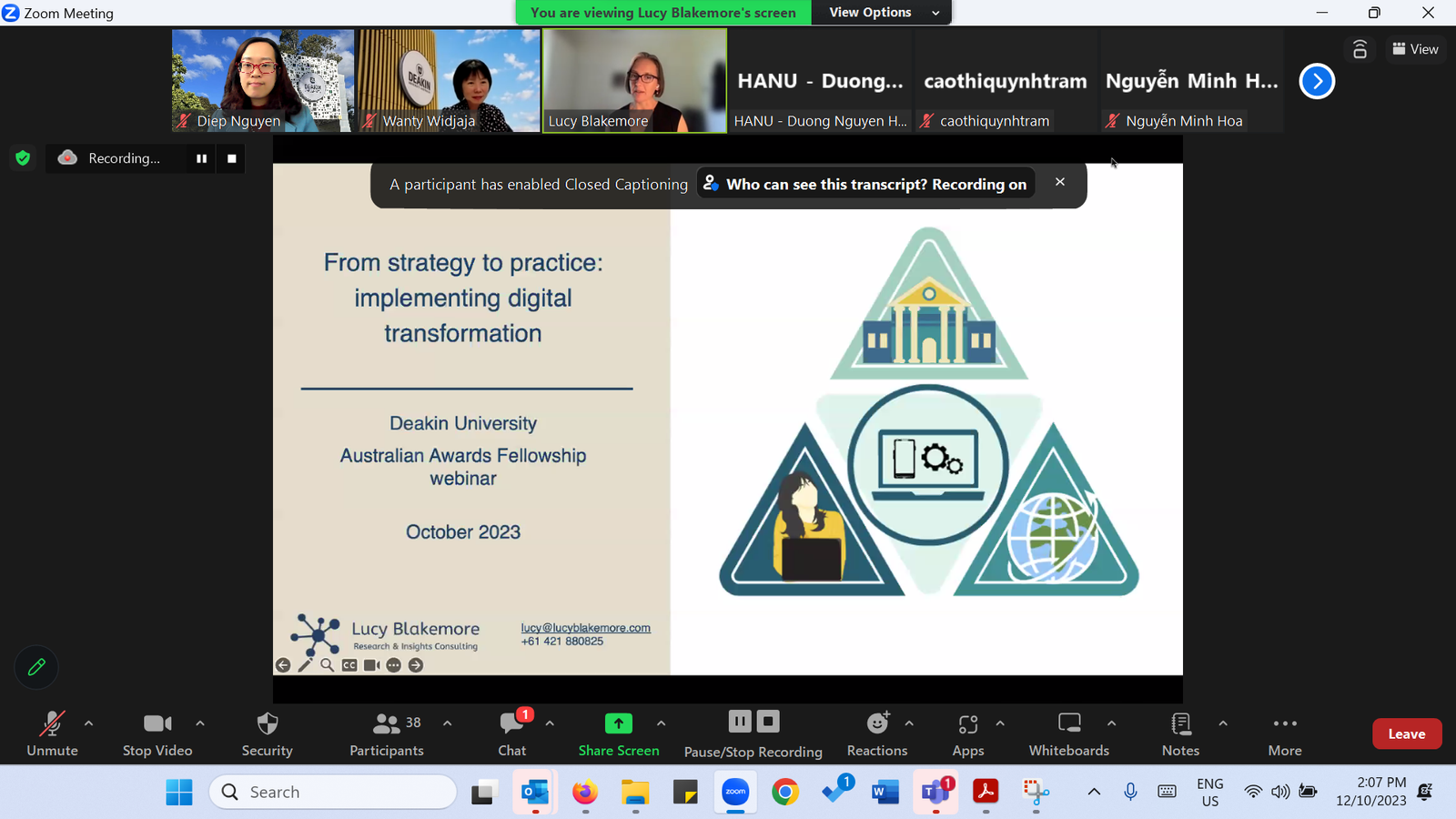Click the green encryption shield icon
The image size is (1456, 819).
point(23,158)
